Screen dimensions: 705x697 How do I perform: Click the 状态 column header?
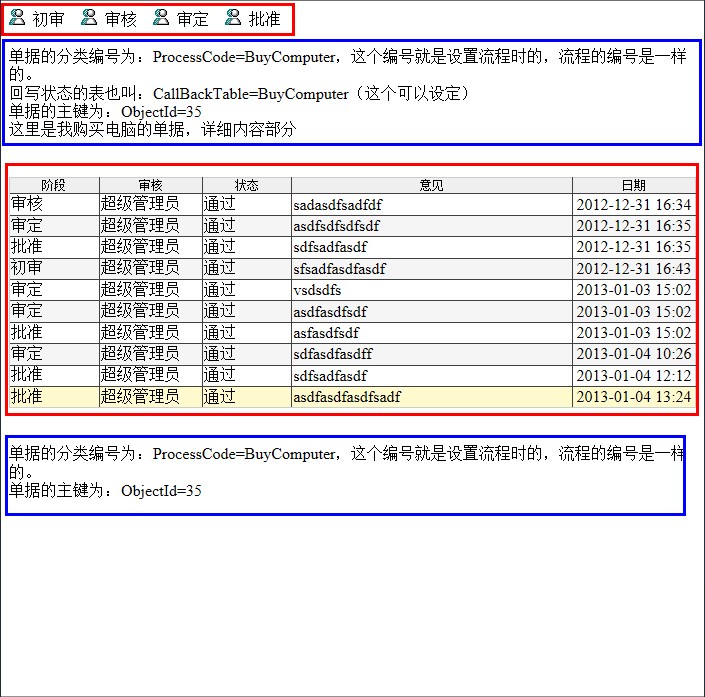coord(247,185)
